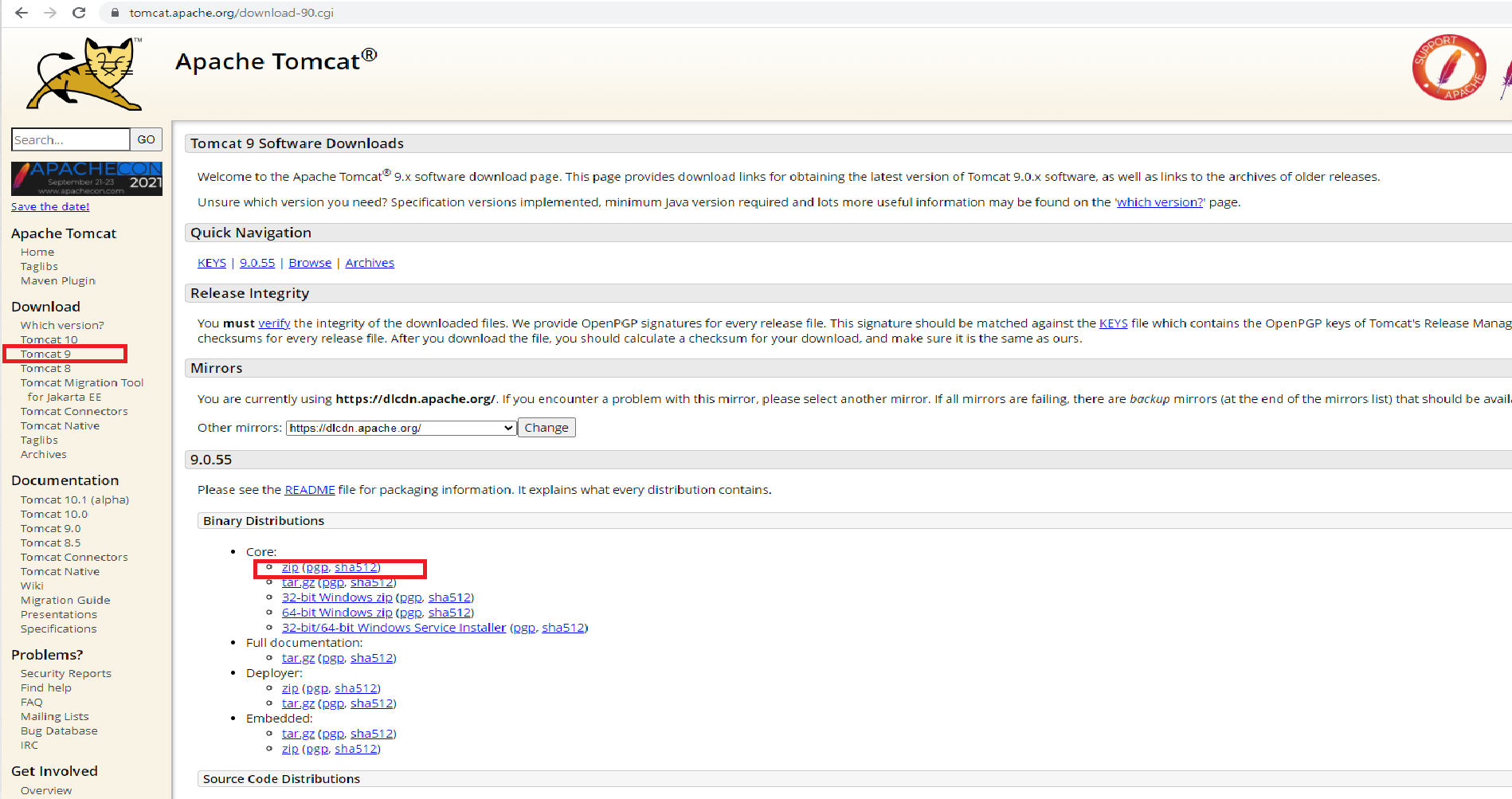
Task: Select Tomcat 8 download page
Action: click(x=46, y=368)
